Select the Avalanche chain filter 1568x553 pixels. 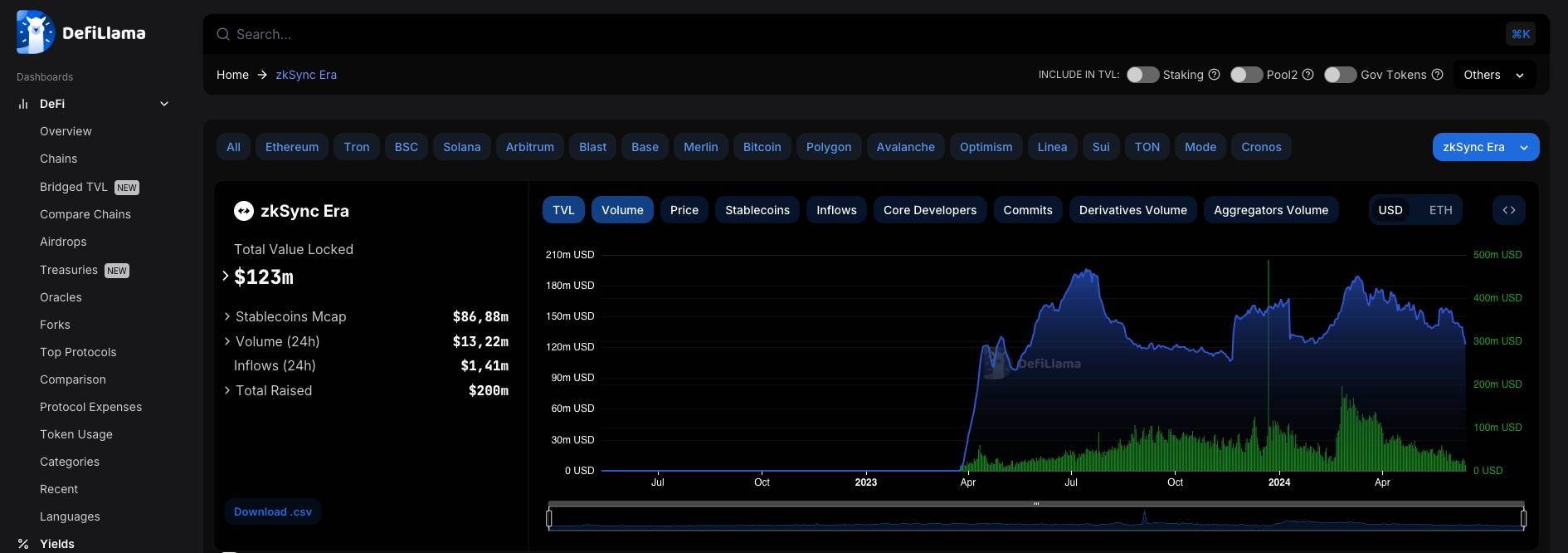coord(906,147)
